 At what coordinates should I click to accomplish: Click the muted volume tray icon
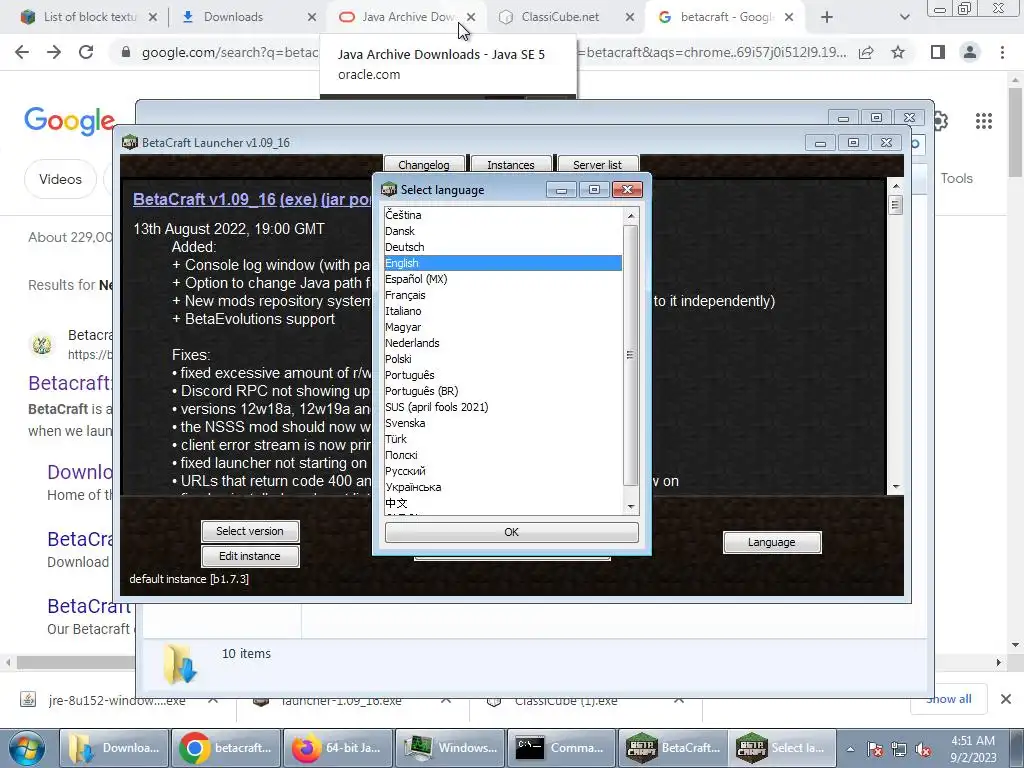click(923, 750)
